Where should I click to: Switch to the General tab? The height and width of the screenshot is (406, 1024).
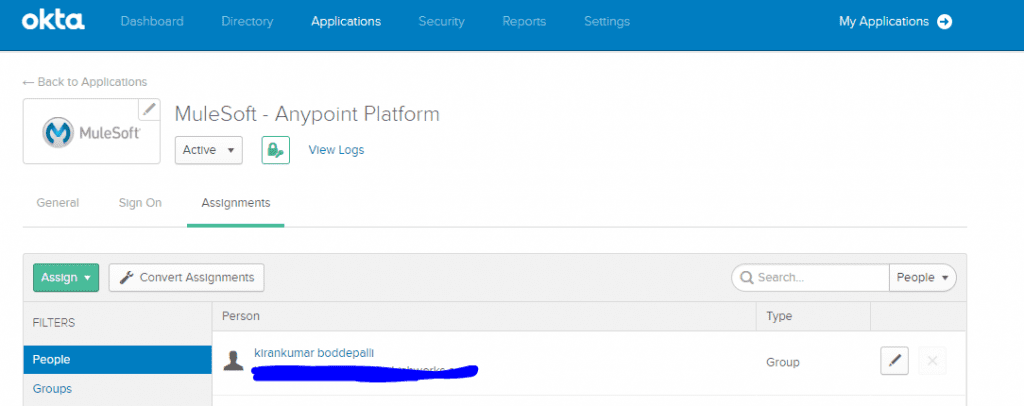(57, 203)
